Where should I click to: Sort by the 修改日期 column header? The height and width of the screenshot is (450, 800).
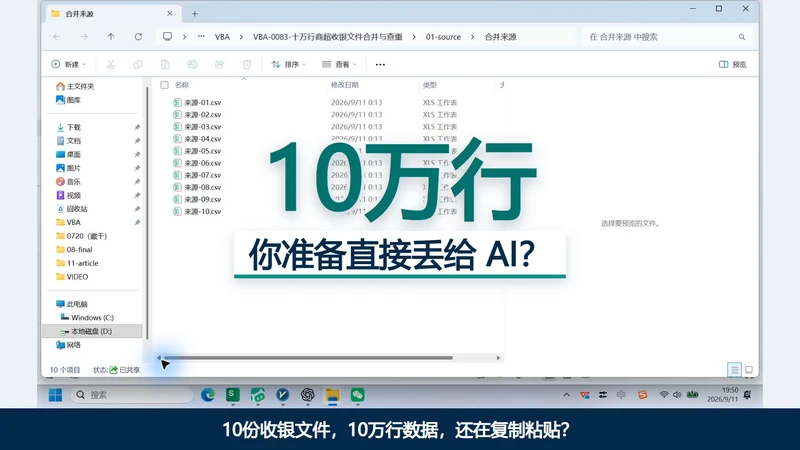[345, 85]
